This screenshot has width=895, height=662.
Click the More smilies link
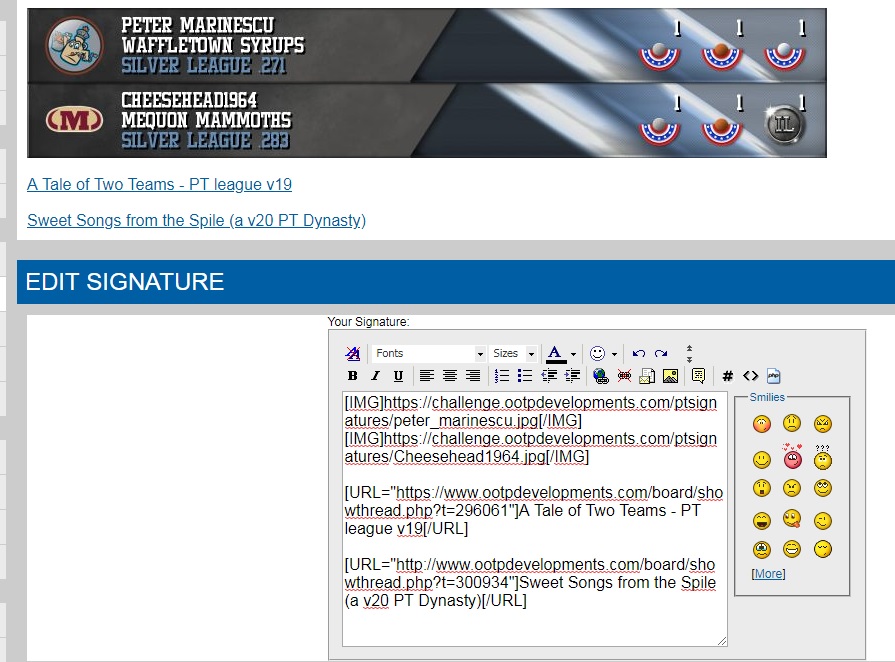(x=768, y=574)
